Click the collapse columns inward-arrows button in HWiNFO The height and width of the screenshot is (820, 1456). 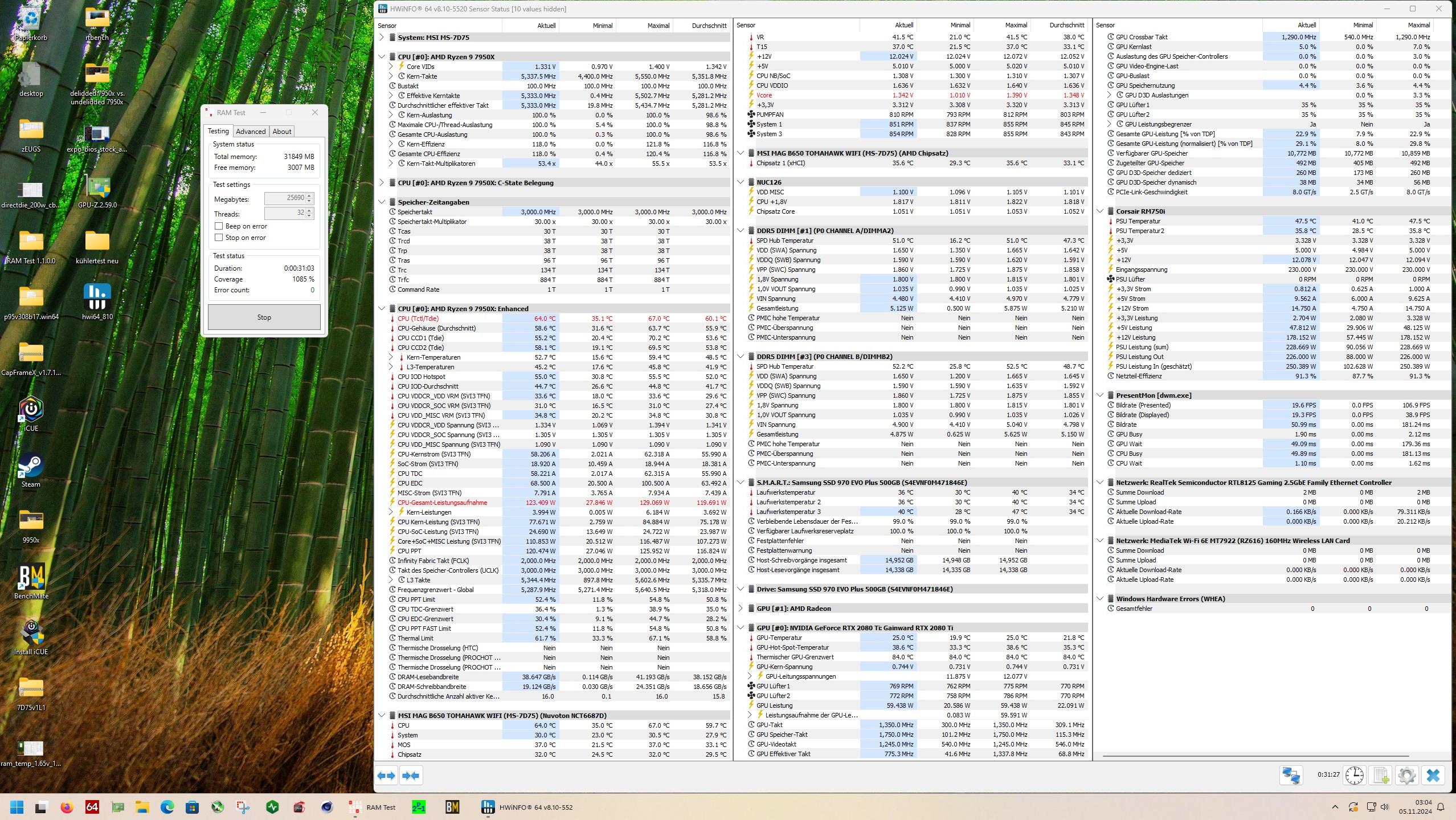pyautogui.click(x=411, y=776)
